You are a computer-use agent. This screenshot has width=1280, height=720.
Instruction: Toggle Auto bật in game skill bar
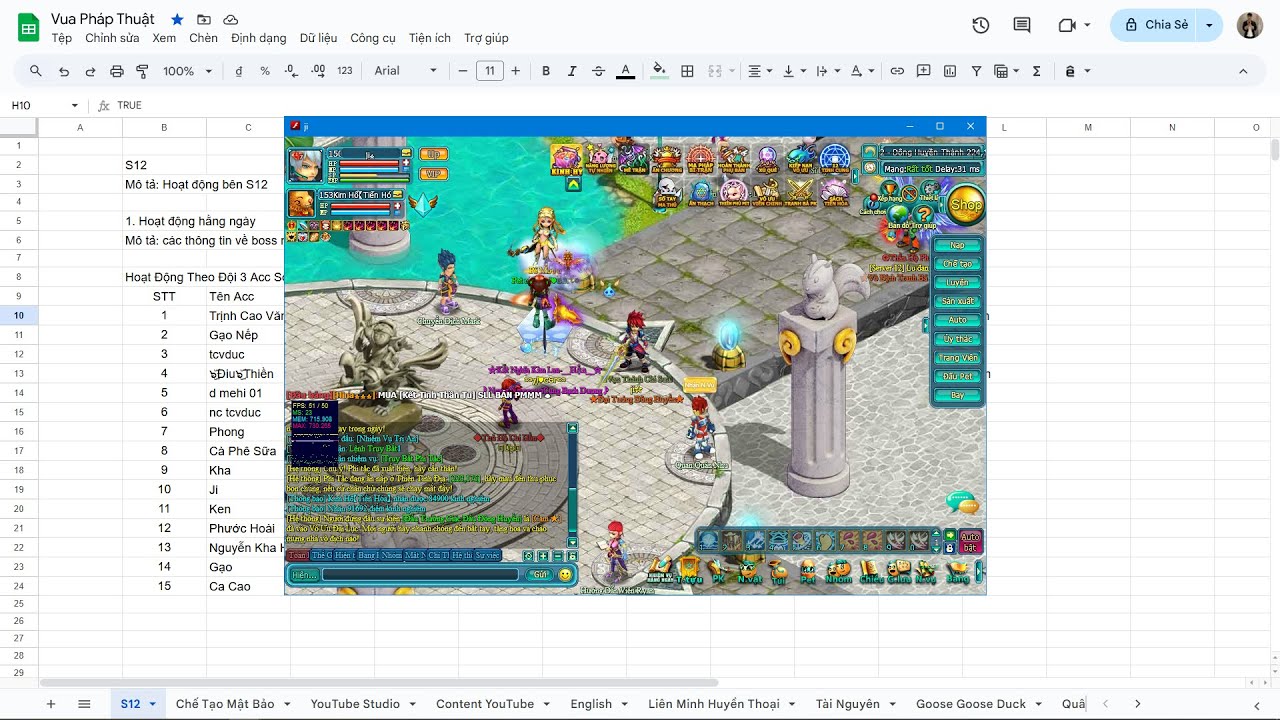coord(970,542)
